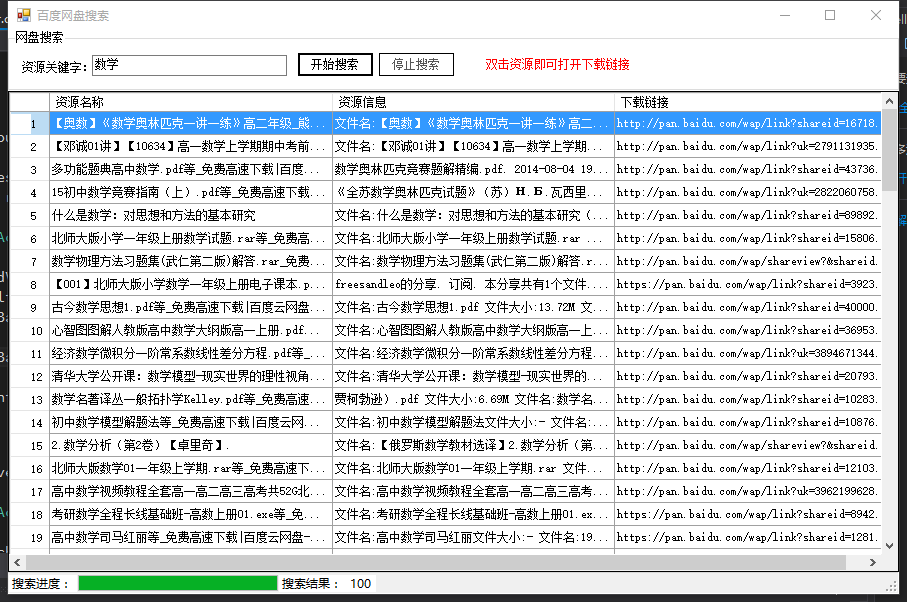Viewport: 907px width, 602px height.
Task: Sort by 资源名称 column header
Action: coord(191,102)
